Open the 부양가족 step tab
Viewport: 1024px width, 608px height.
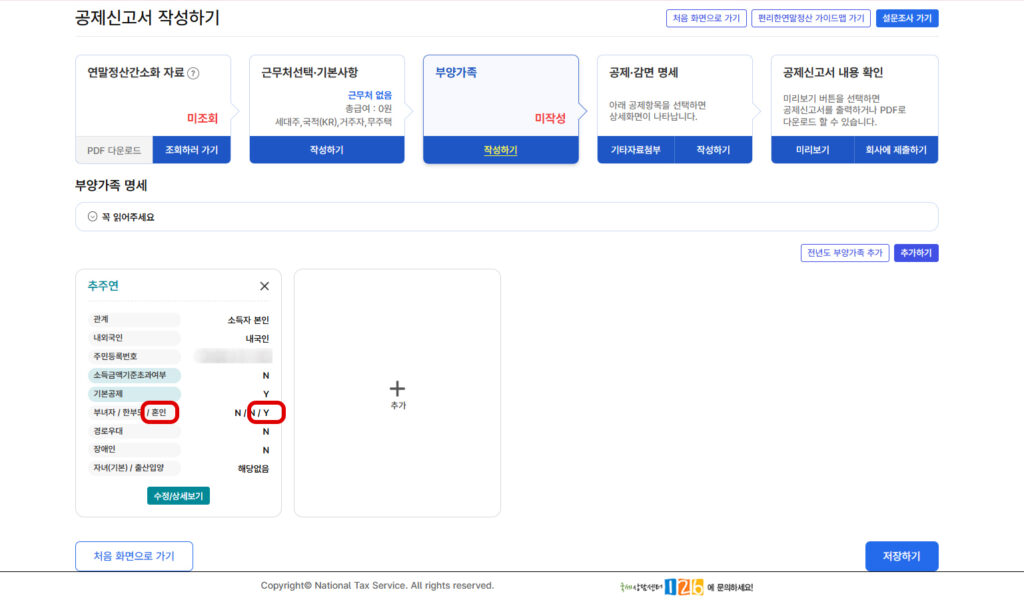(x=500, y=100)
